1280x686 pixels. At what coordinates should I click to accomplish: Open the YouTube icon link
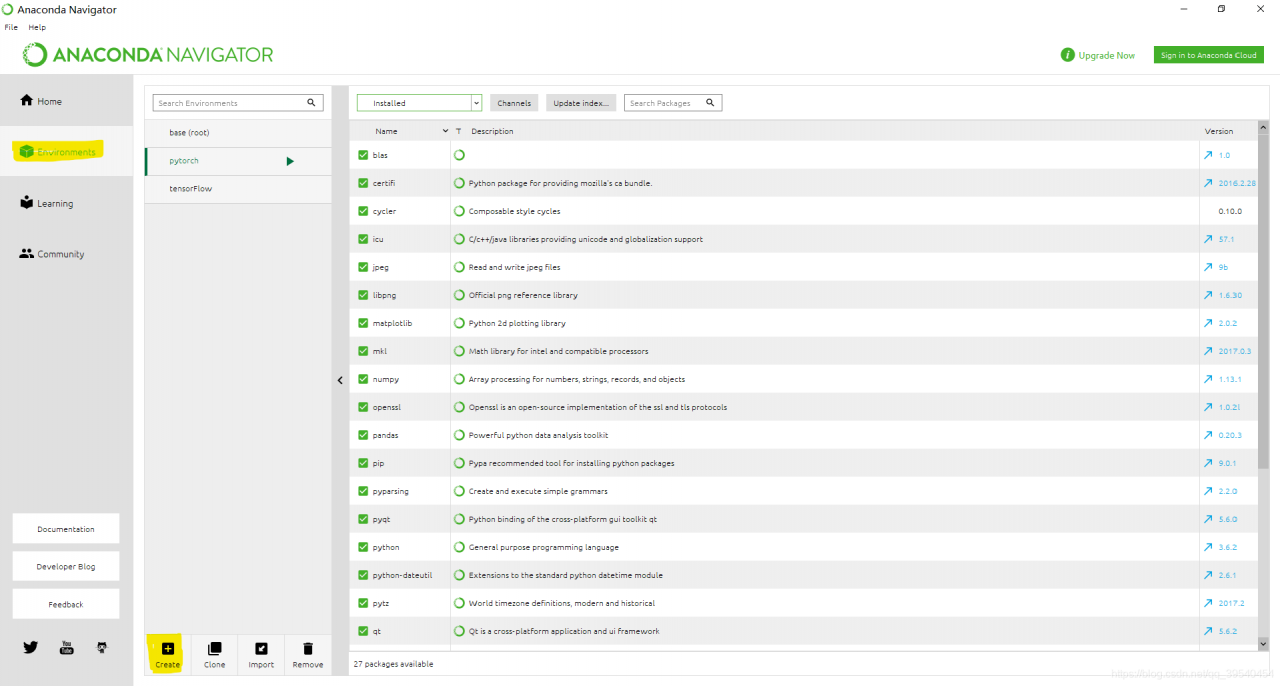click(67, 647)
